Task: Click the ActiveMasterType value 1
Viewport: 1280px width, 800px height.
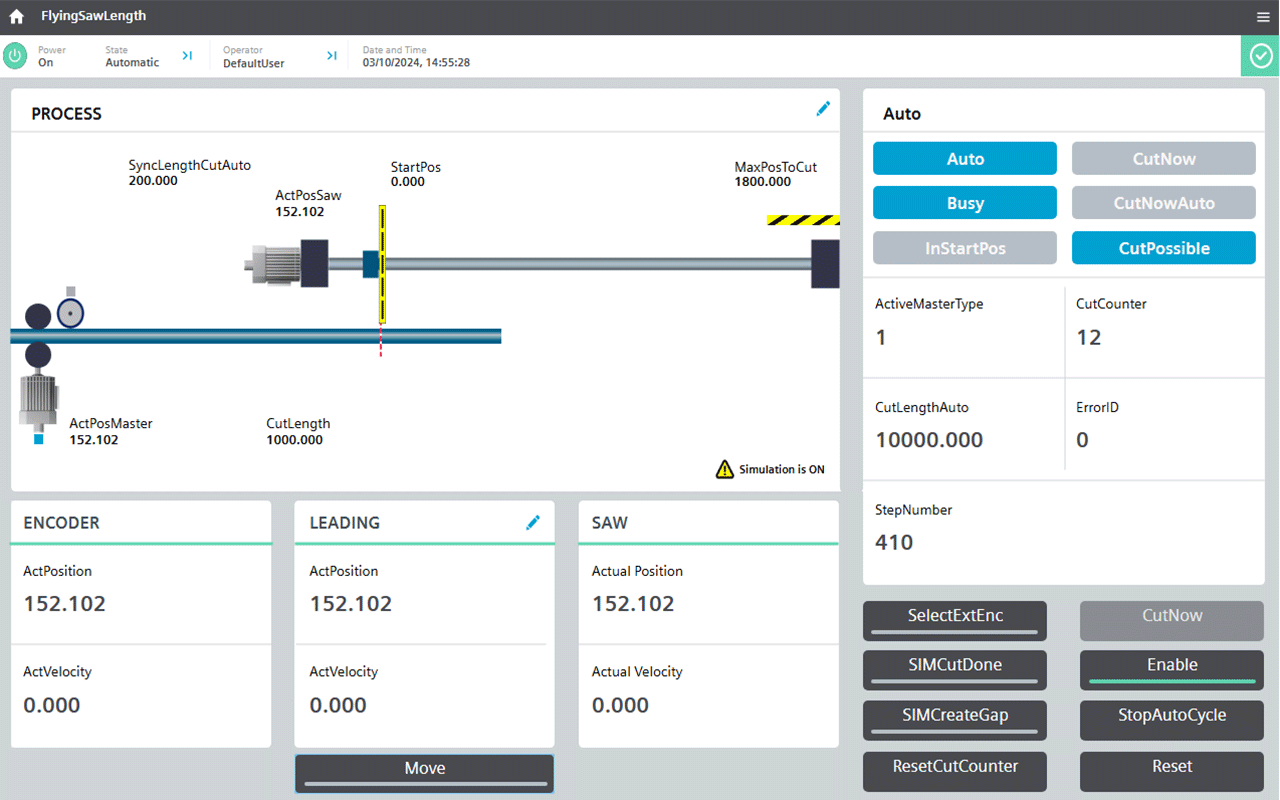Action: pyautogui.click(x=881, y=338)
